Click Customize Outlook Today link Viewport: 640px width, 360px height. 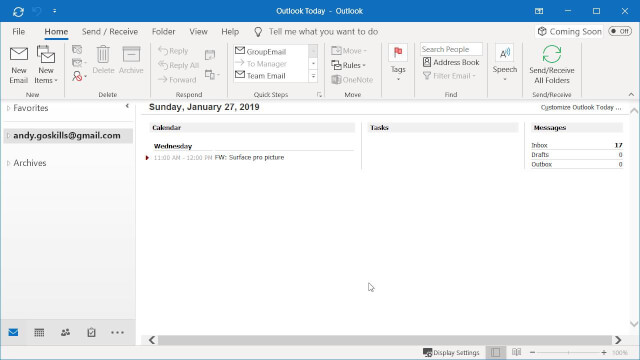[581, 107]
